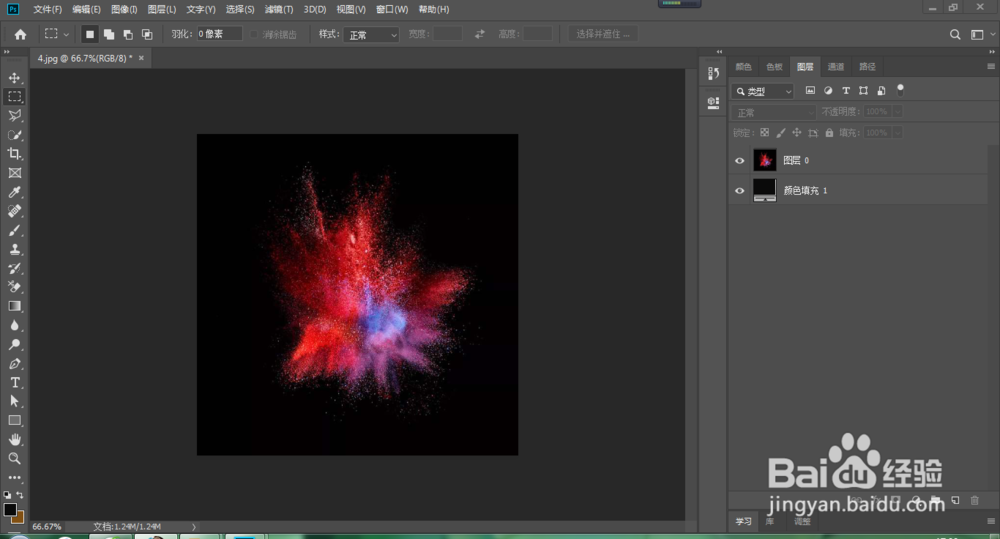
Task: Select the Move tool
Action: [15, 78]
